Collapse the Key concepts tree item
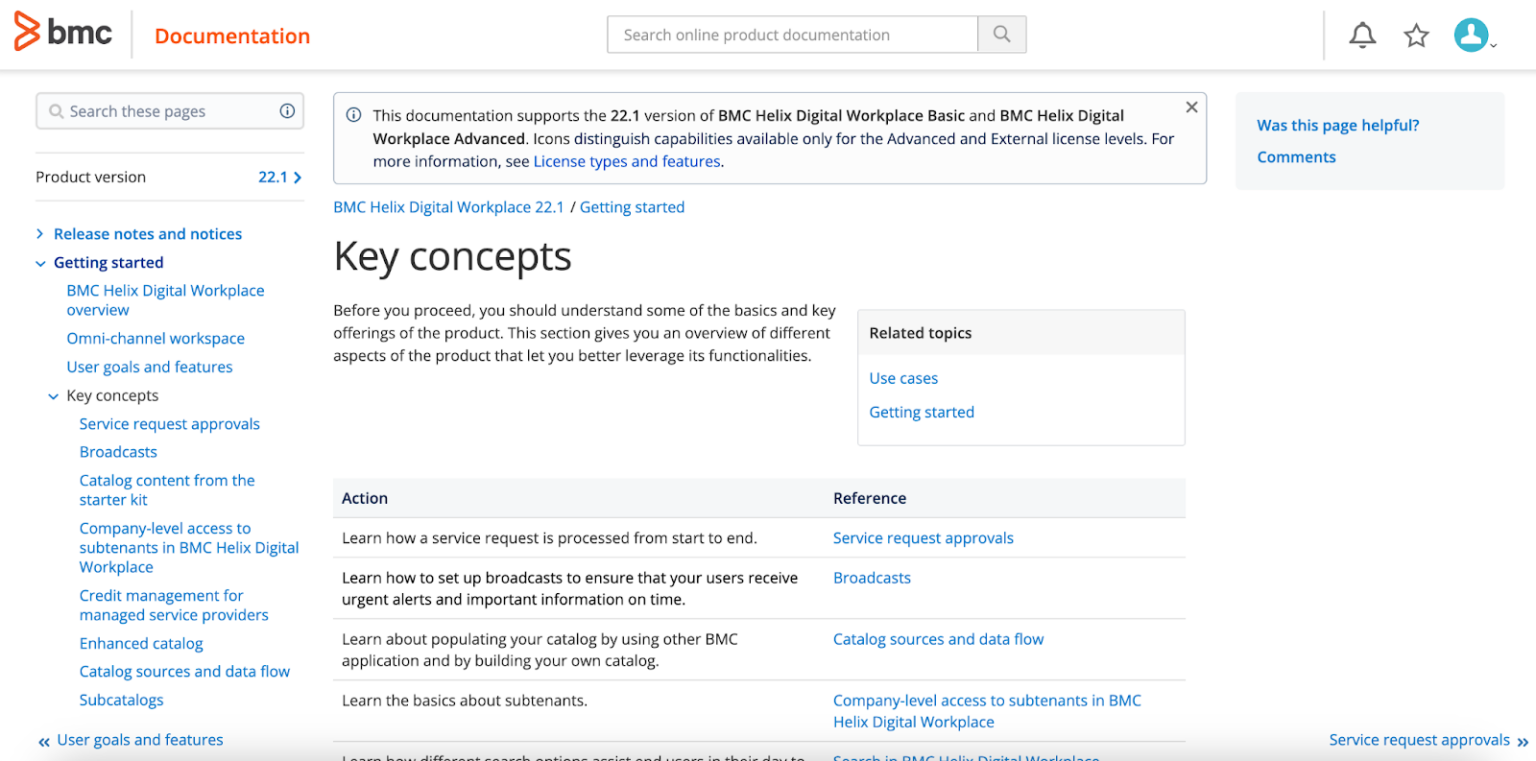Image resolution: width=1536 pixels, height=761 pixels. pos(53,395)
